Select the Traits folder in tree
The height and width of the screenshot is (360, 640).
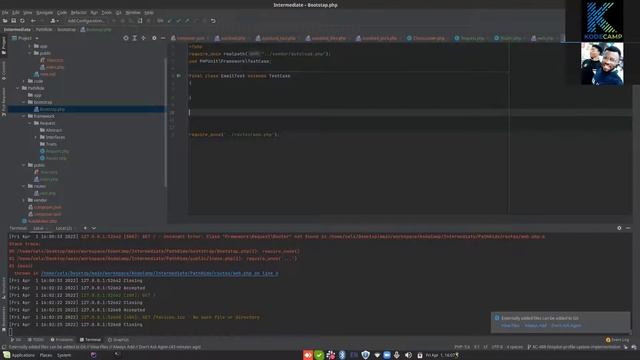(x=48, y=144)
